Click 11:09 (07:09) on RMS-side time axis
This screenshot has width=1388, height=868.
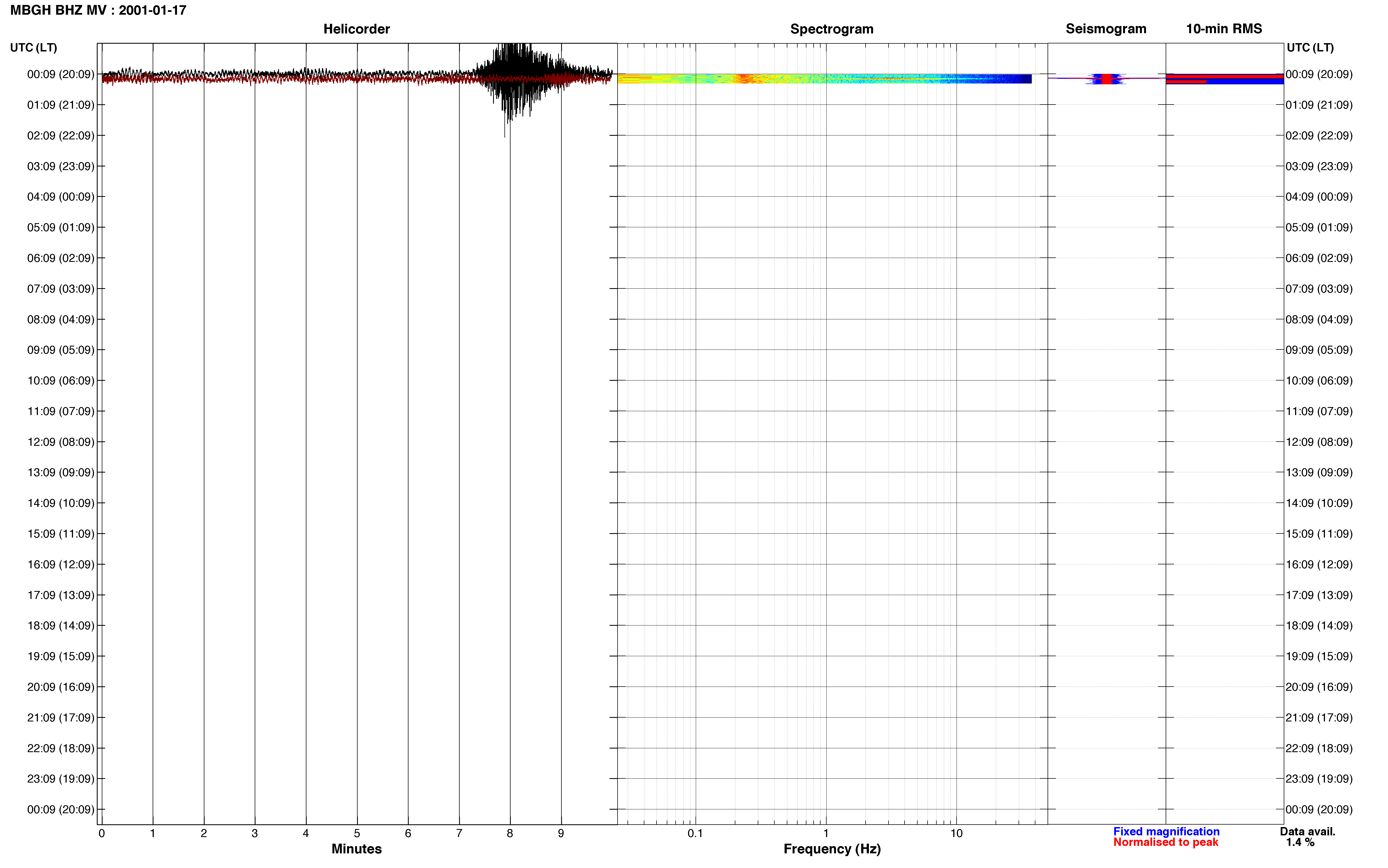point(1319,412)
